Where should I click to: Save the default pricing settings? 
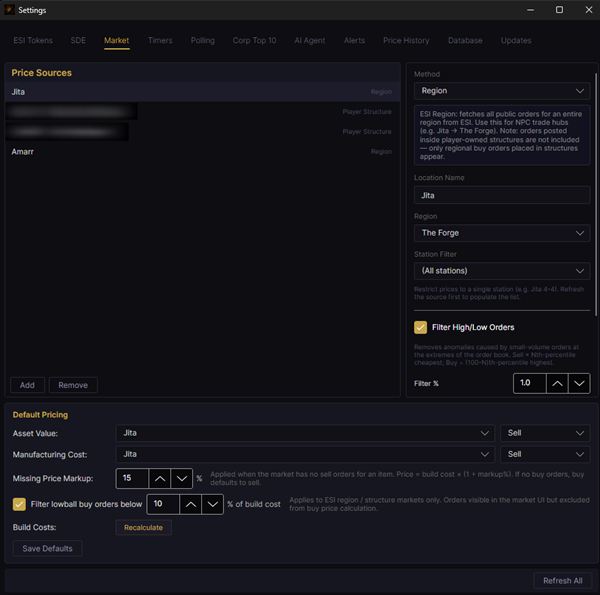47,549
